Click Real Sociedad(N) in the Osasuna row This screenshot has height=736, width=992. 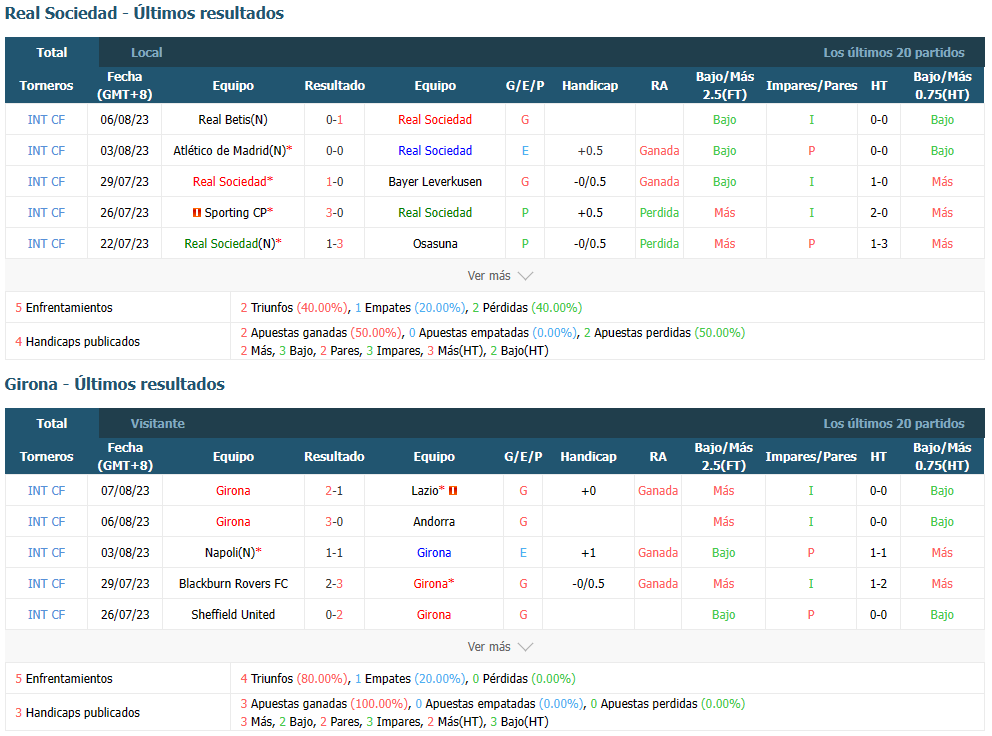coord(233,244)
